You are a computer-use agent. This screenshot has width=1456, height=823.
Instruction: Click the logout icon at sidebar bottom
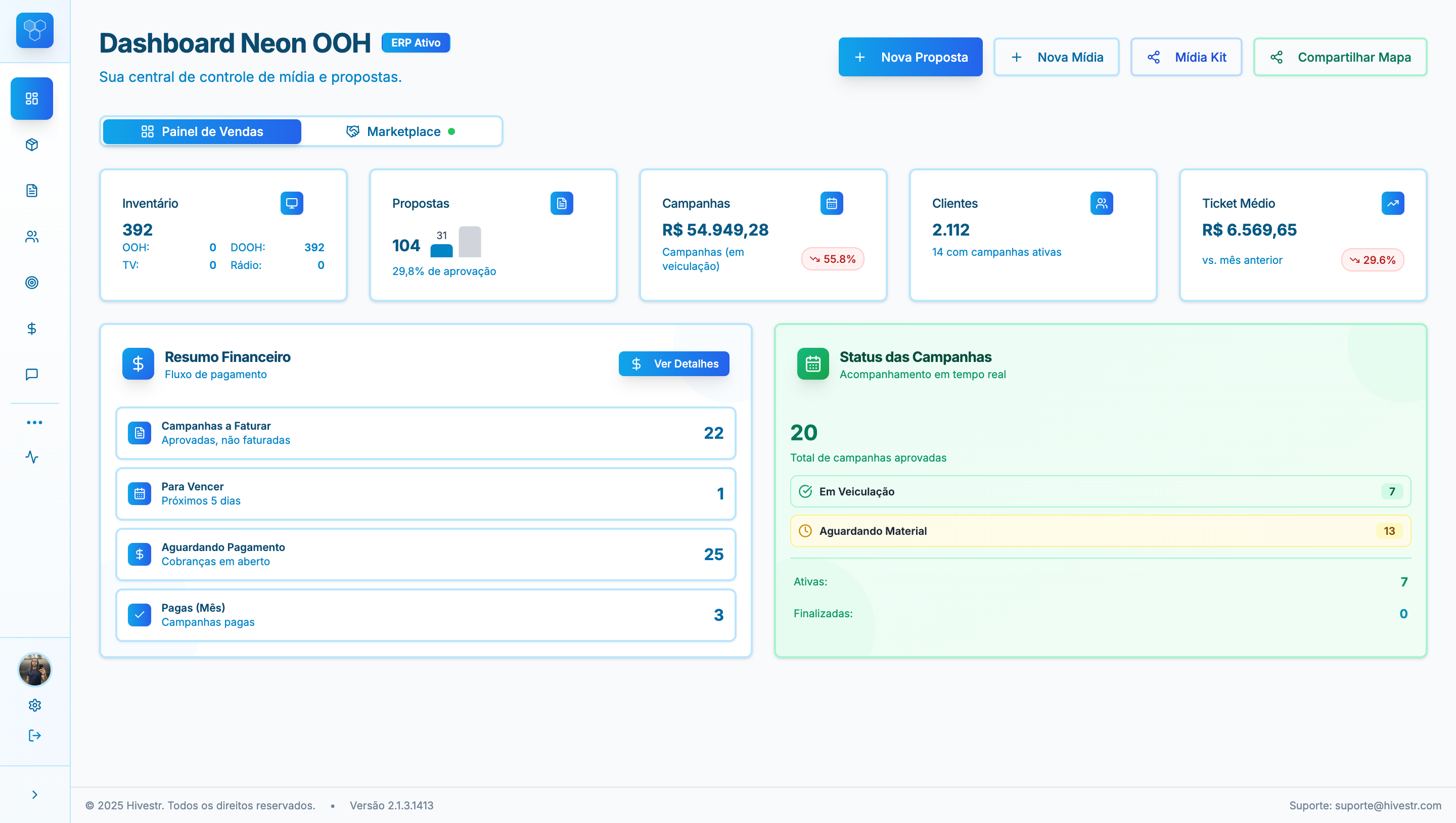point(34,736)
